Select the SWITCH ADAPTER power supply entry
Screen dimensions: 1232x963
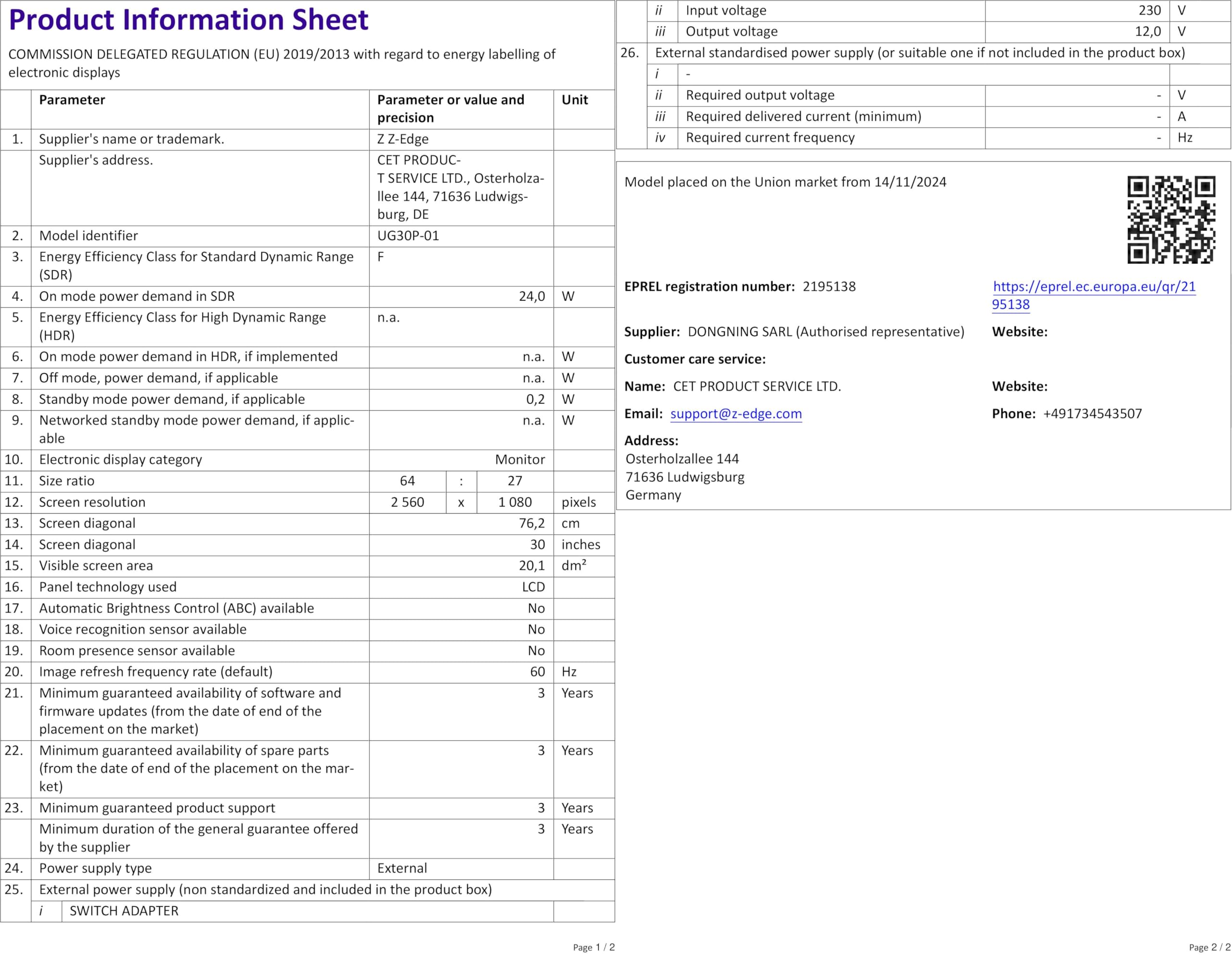(124, 911)
